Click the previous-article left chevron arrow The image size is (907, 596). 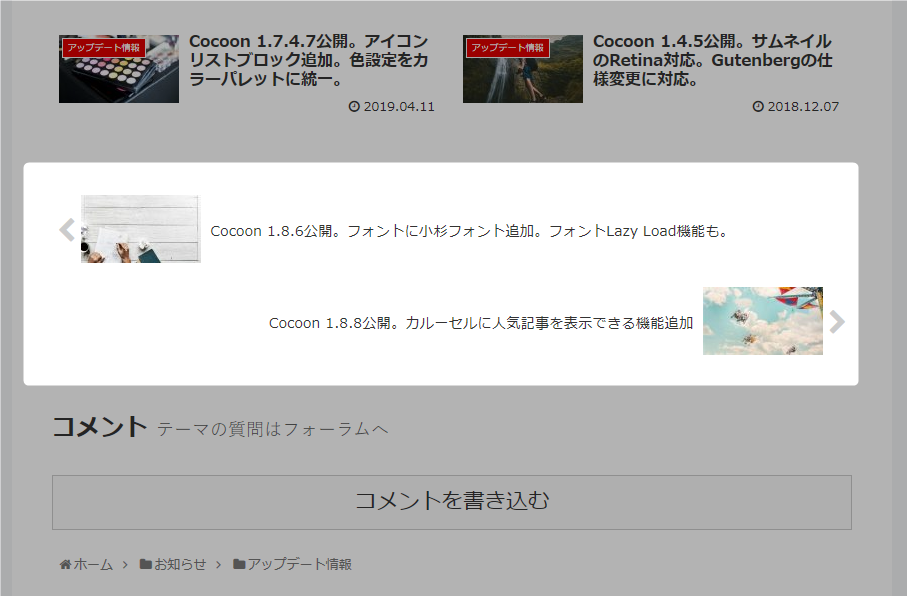67,230
